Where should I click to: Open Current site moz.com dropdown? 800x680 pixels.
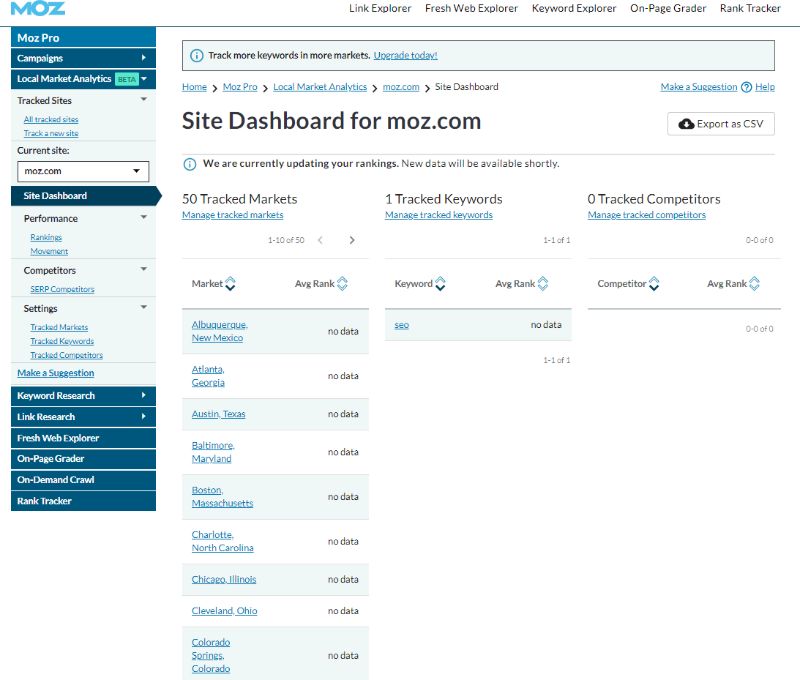(83, 171)
